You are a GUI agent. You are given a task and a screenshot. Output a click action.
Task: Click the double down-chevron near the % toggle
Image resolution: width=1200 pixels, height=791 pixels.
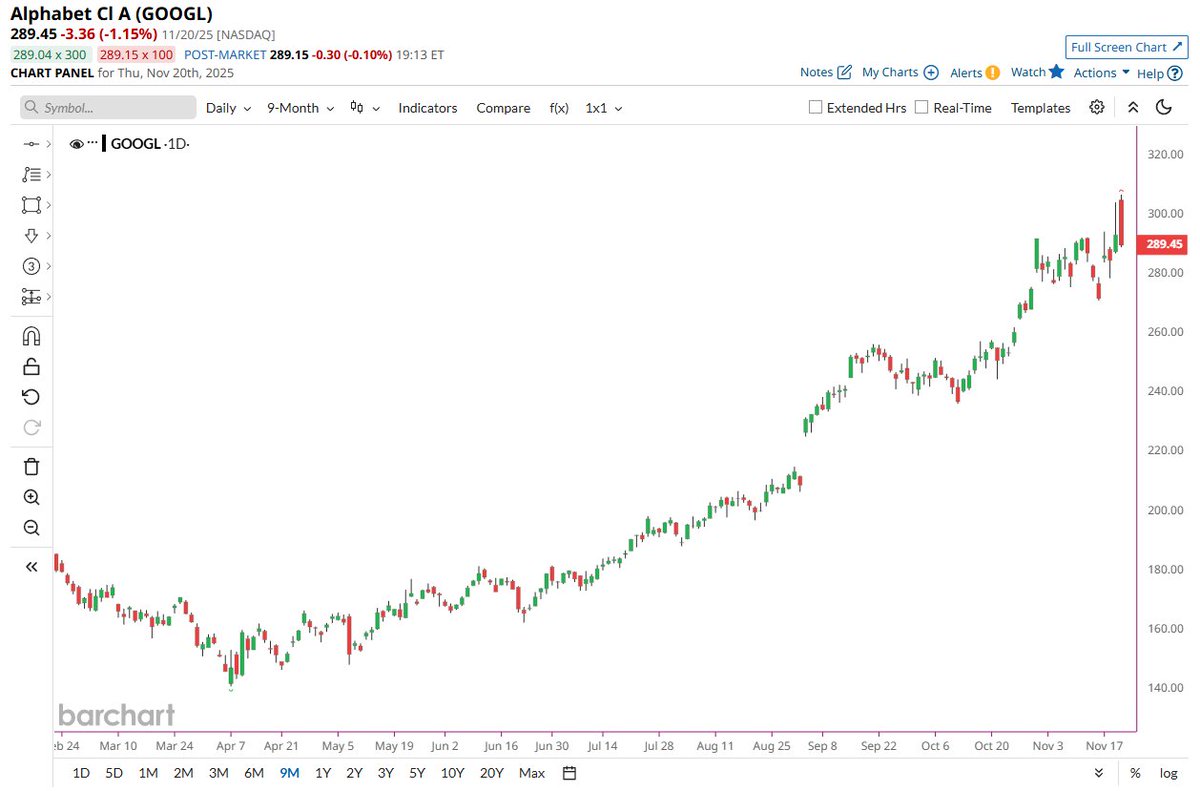pyautogui.click(x=1099, y=772)
